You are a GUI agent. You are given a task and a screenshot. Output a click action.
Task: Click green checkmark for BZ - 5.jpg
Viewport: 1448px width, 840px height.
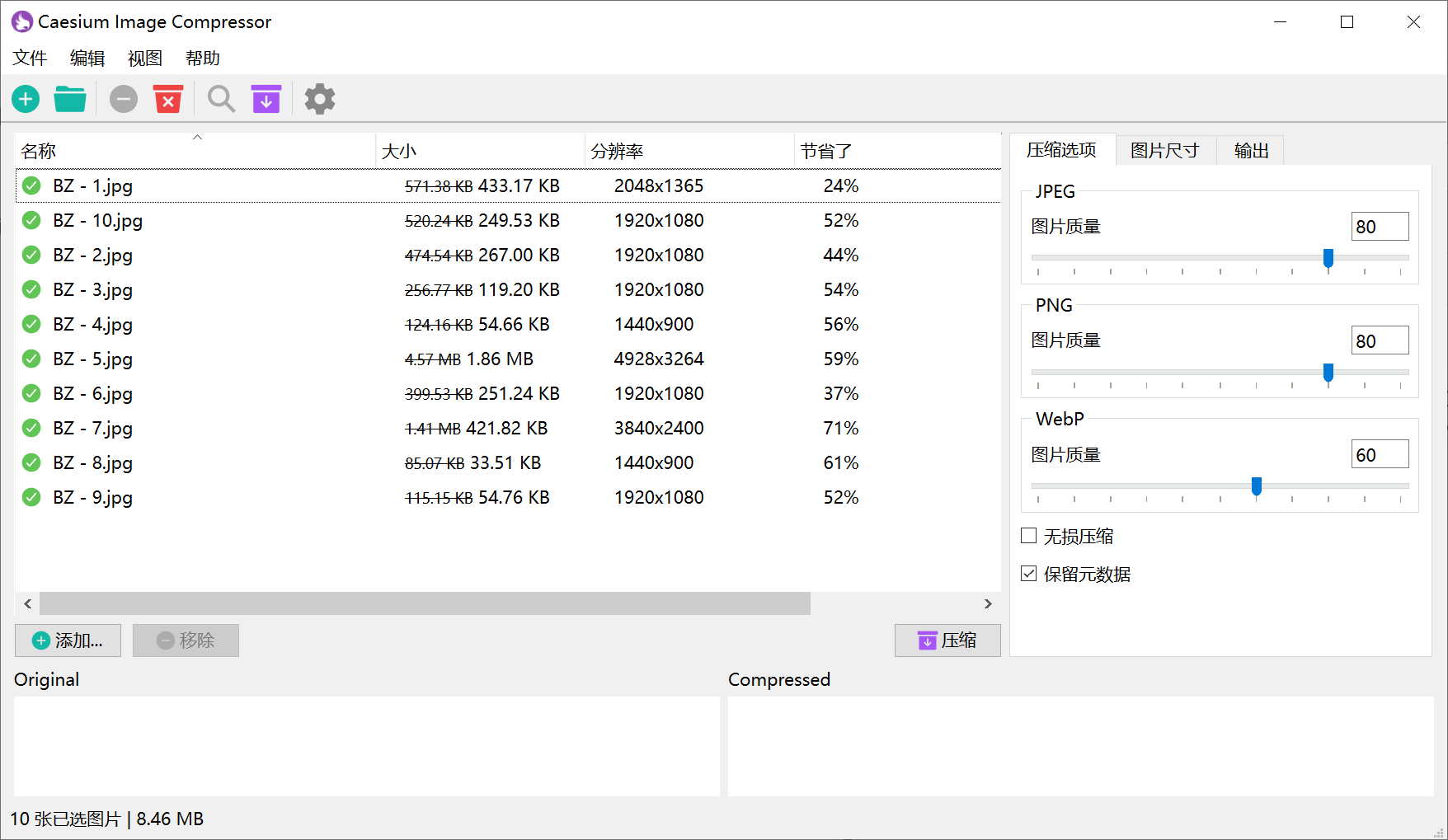pos(31,359)
